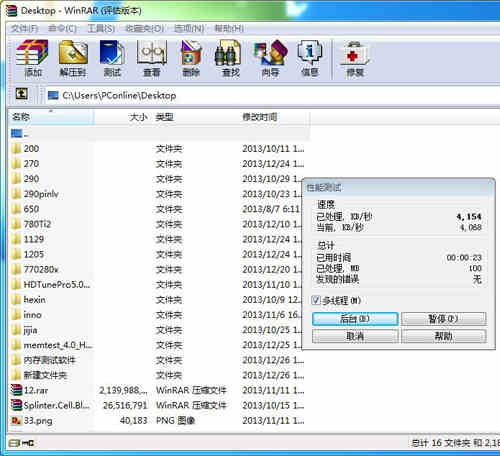Toggle the 多线程 (multithreading) checkbox

tap(316, 300)
